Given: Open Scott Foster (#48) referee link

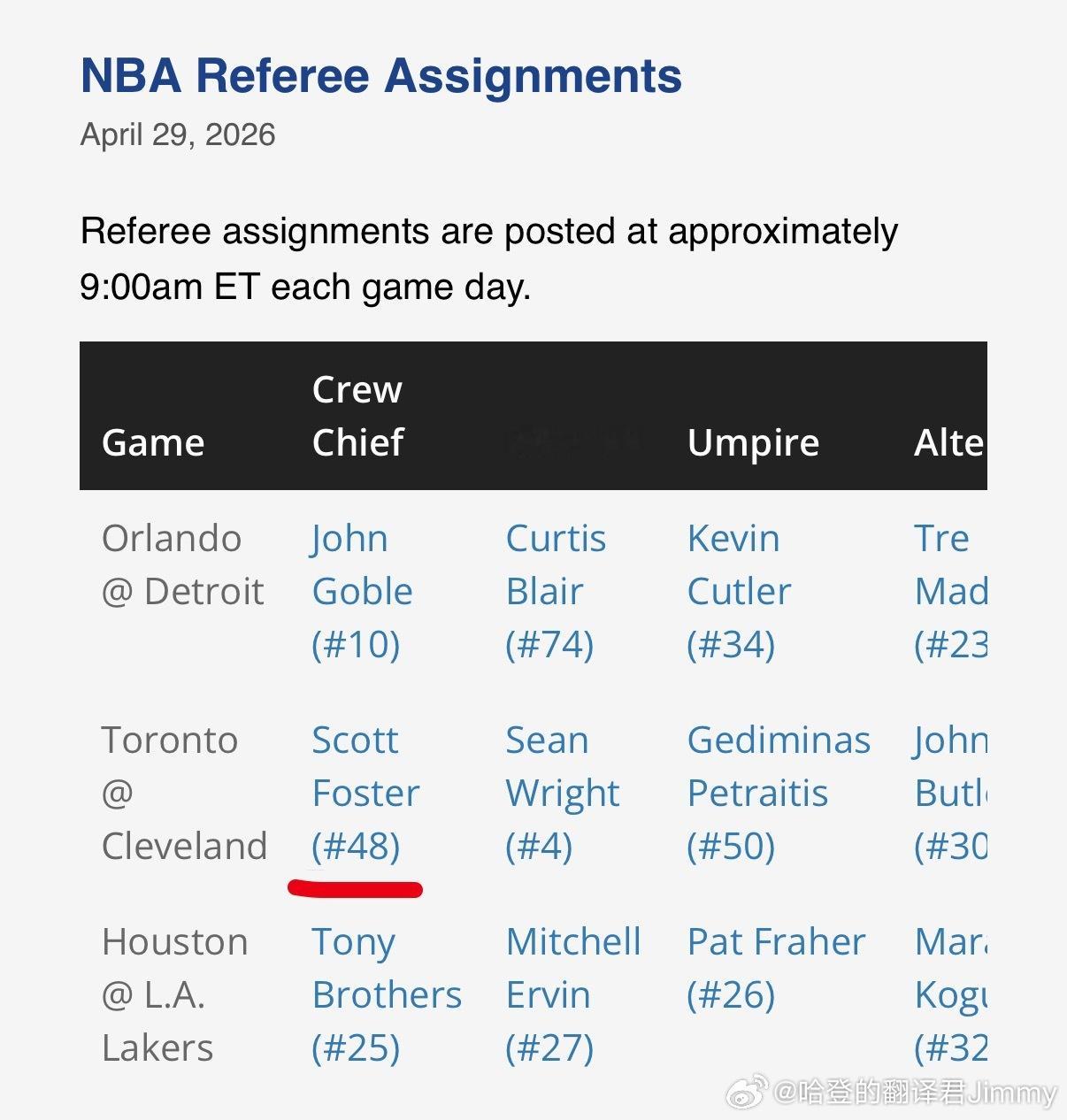Looking at the screenshot, I should click(x=365, y=793).
